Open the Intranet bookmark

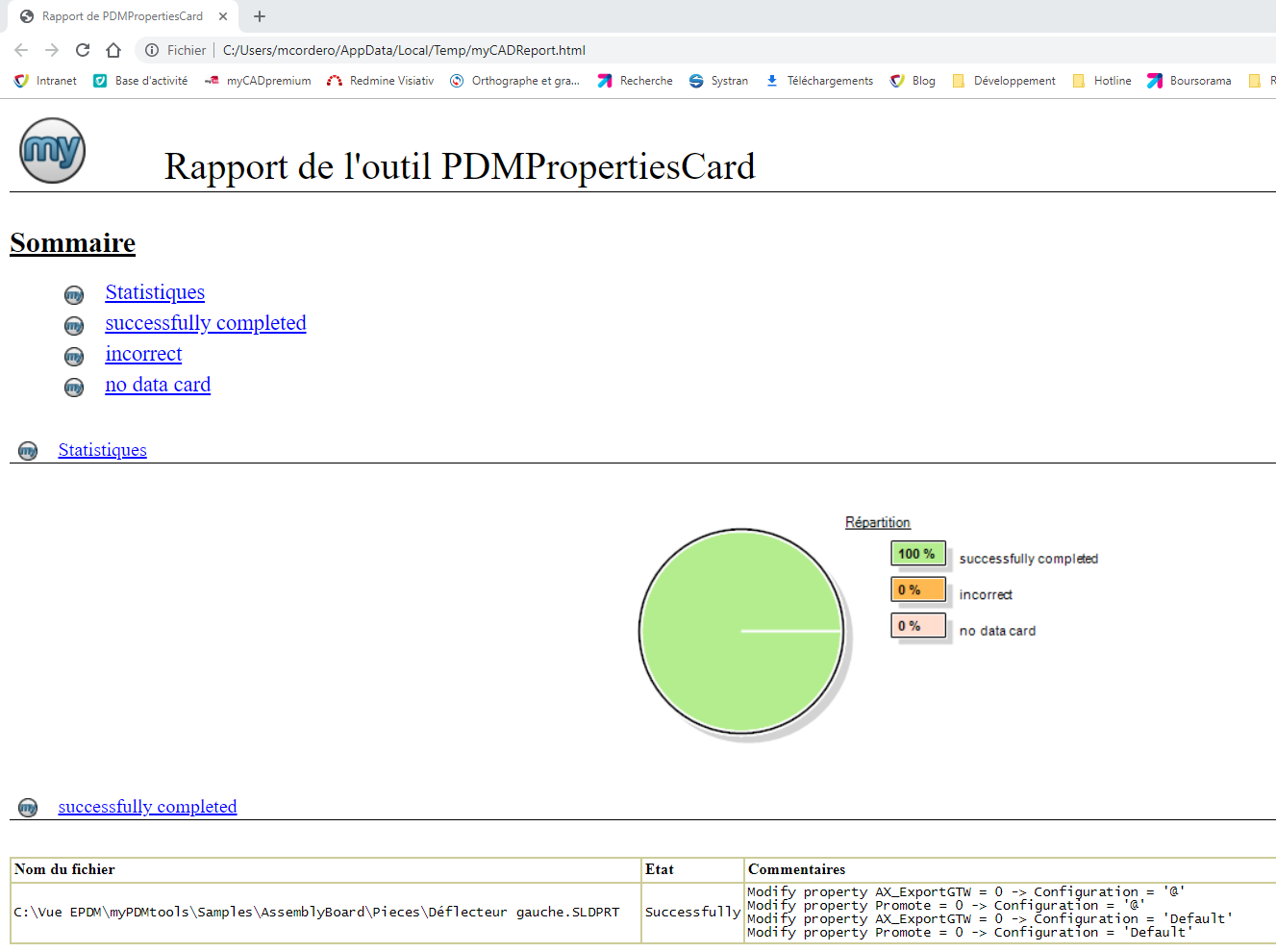pyautogui.click(x=46, y=81)
